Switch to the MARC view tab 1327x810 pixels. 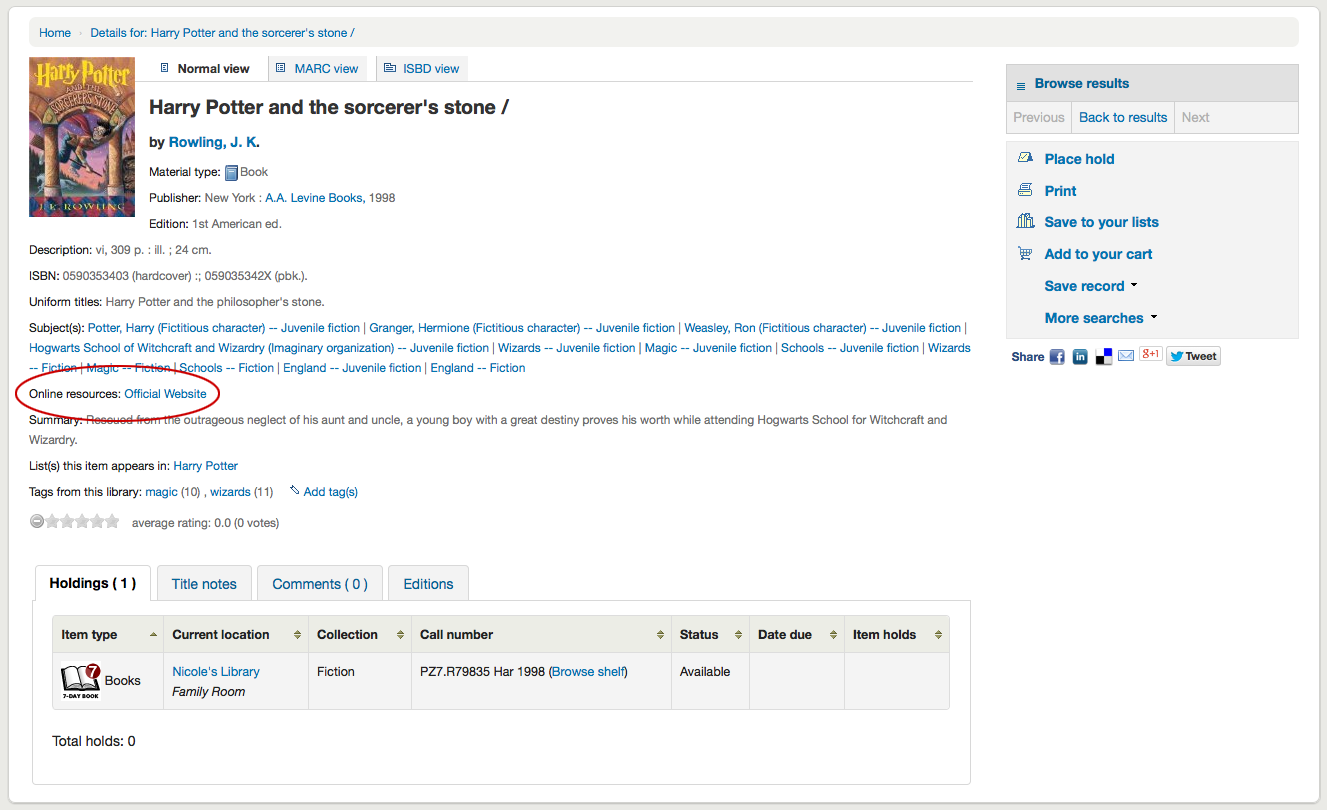tap(316, 69)
